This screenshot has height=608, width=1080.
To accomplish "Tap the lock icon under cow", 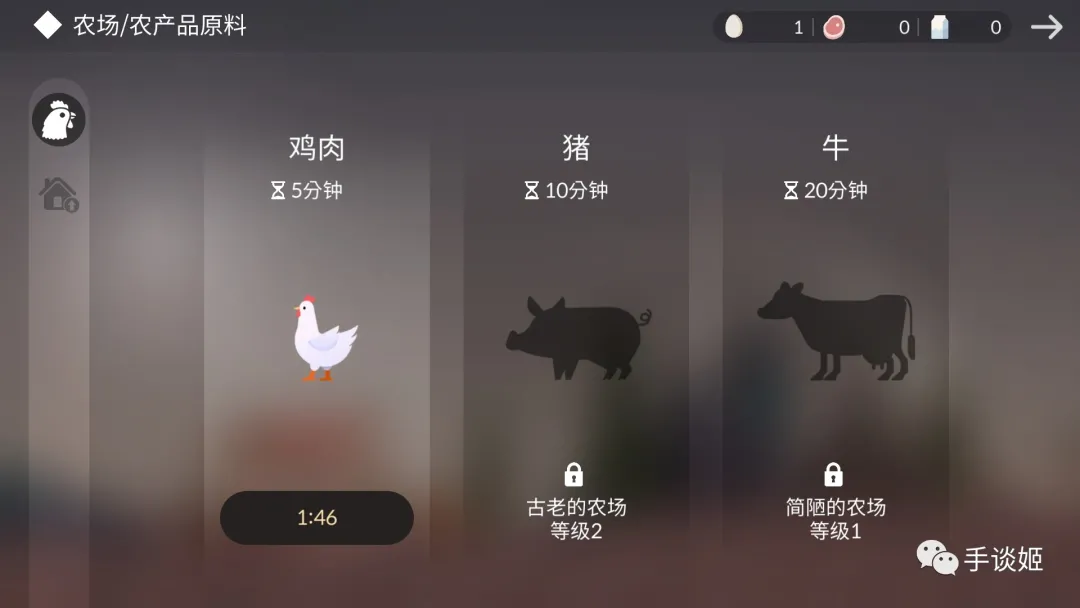I will (833, 474).
